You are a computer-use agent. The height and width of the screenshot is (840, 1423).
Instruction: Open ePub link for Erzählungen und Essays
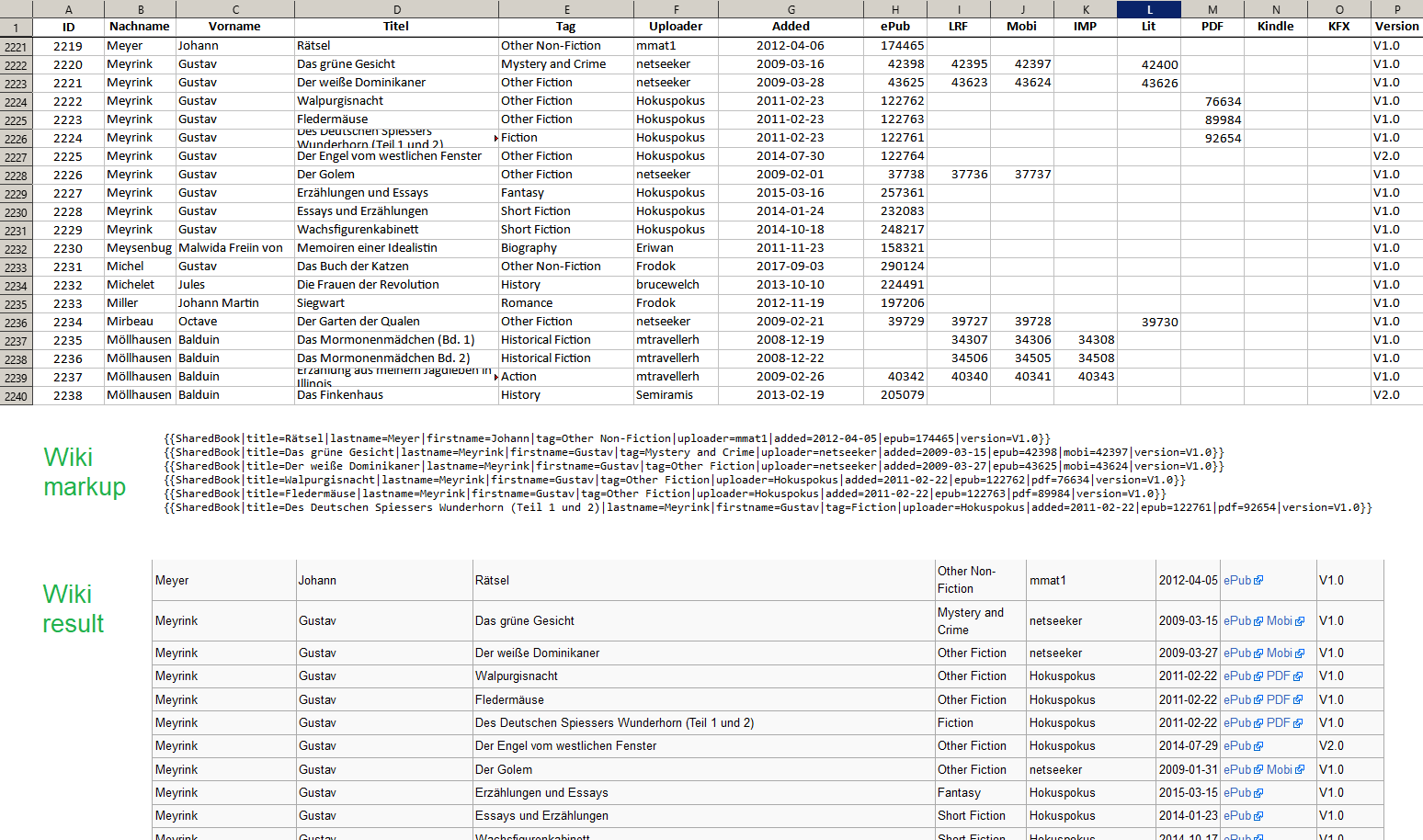click(x=1243, y=793)
